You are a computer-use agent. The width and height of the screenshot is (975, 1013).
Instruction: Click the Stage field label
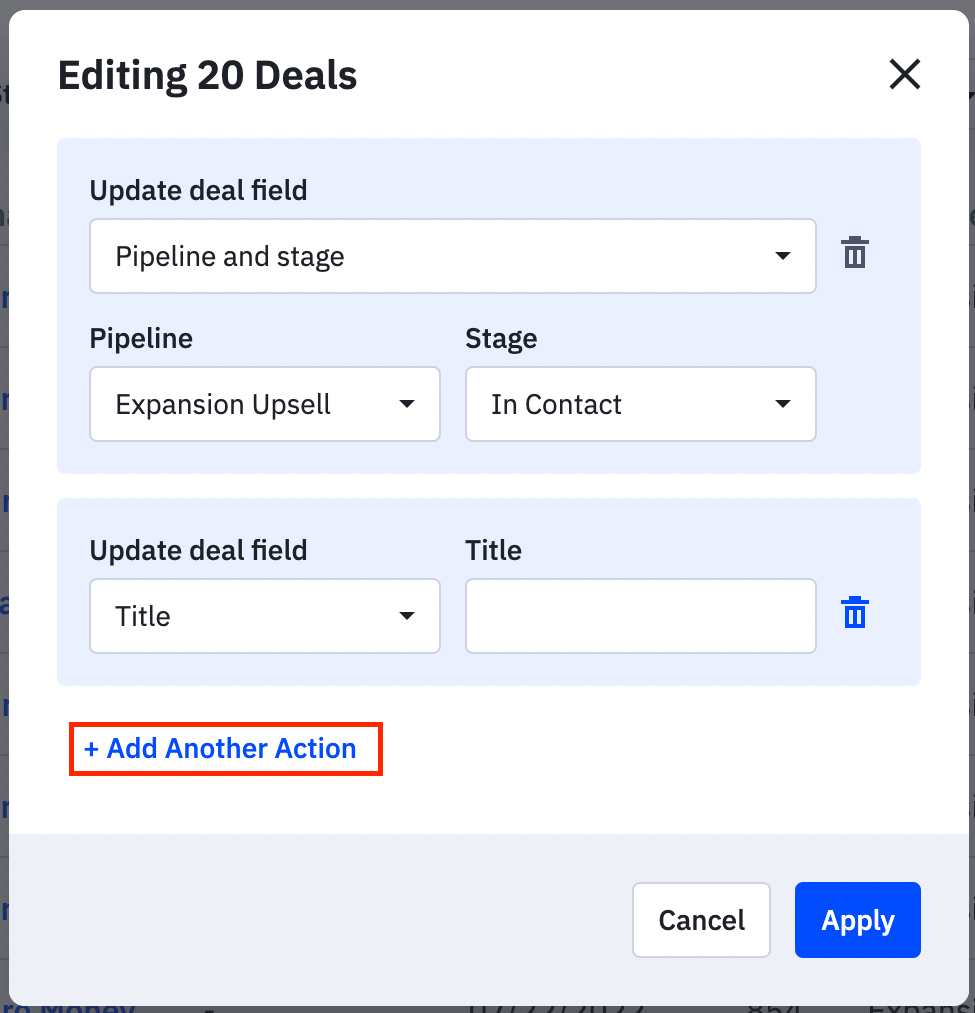click(501, 339)
